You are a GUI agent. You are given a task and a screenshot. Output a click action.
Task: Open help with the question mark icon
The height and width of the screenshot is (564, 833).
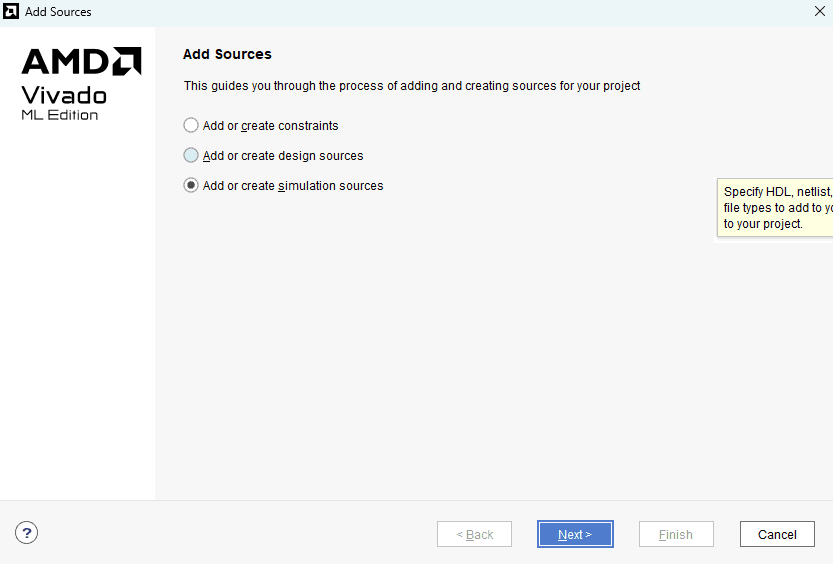click(x=27, y=533)
